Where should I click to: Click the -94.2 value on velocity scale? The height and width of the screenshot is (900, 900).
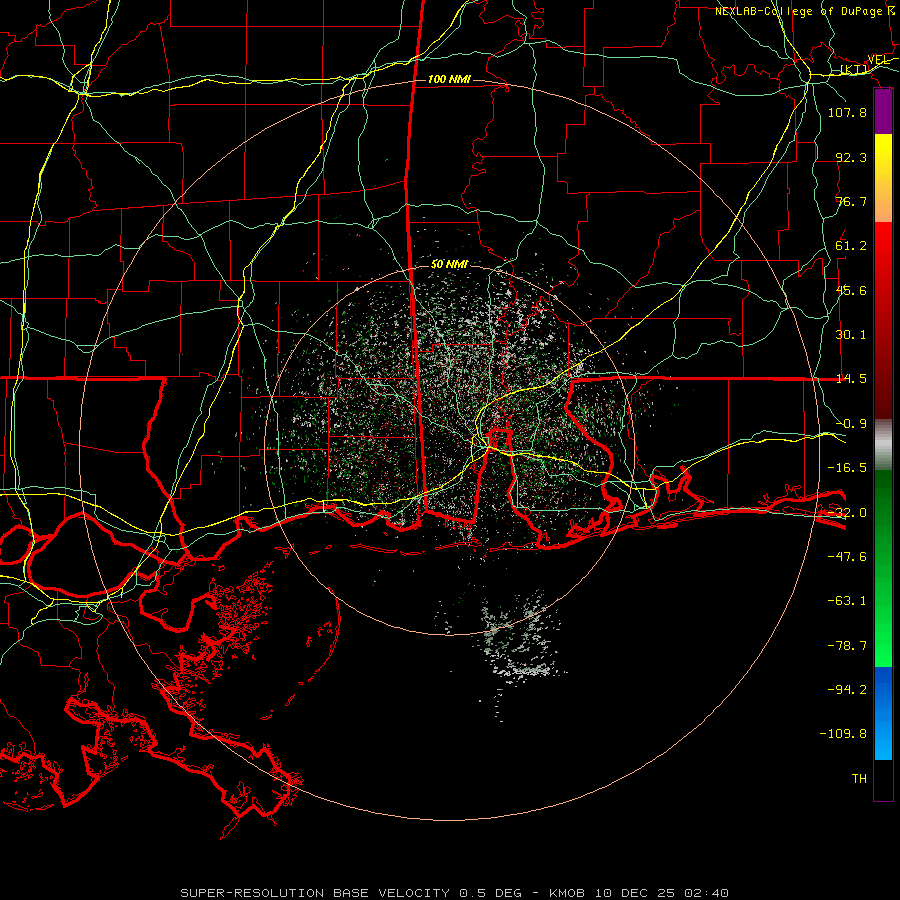coord(847,690)
